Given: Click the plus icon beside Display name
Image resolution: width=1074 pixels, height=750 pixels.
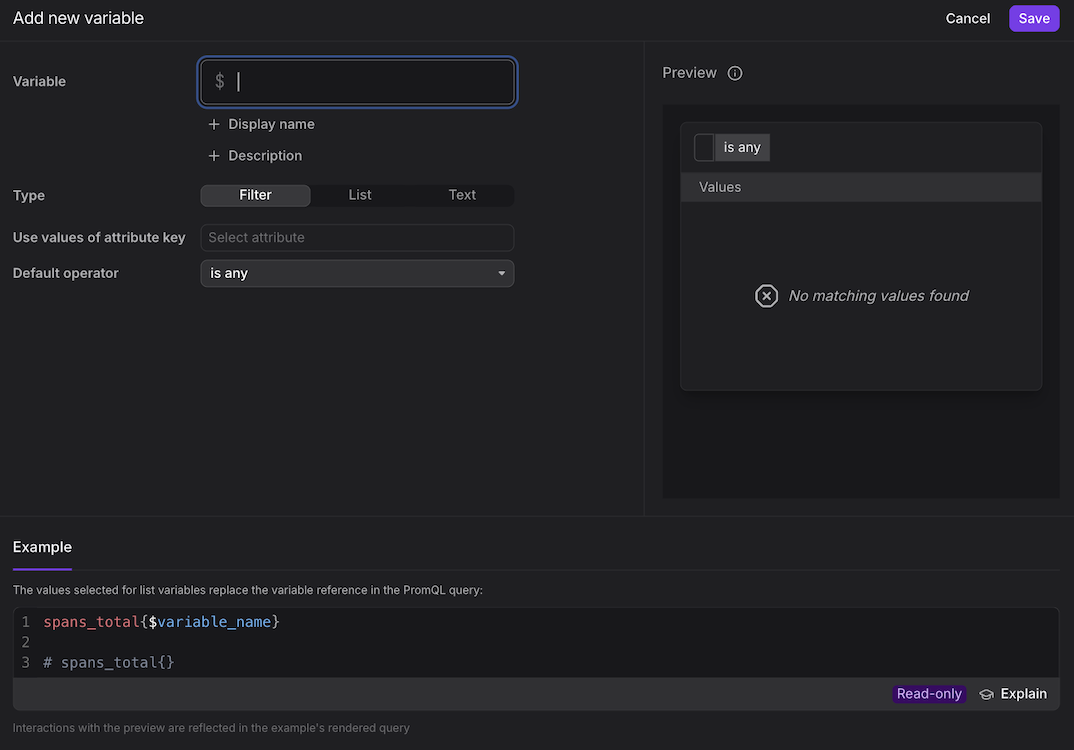Looking at the screenshot, I should 213,124.
